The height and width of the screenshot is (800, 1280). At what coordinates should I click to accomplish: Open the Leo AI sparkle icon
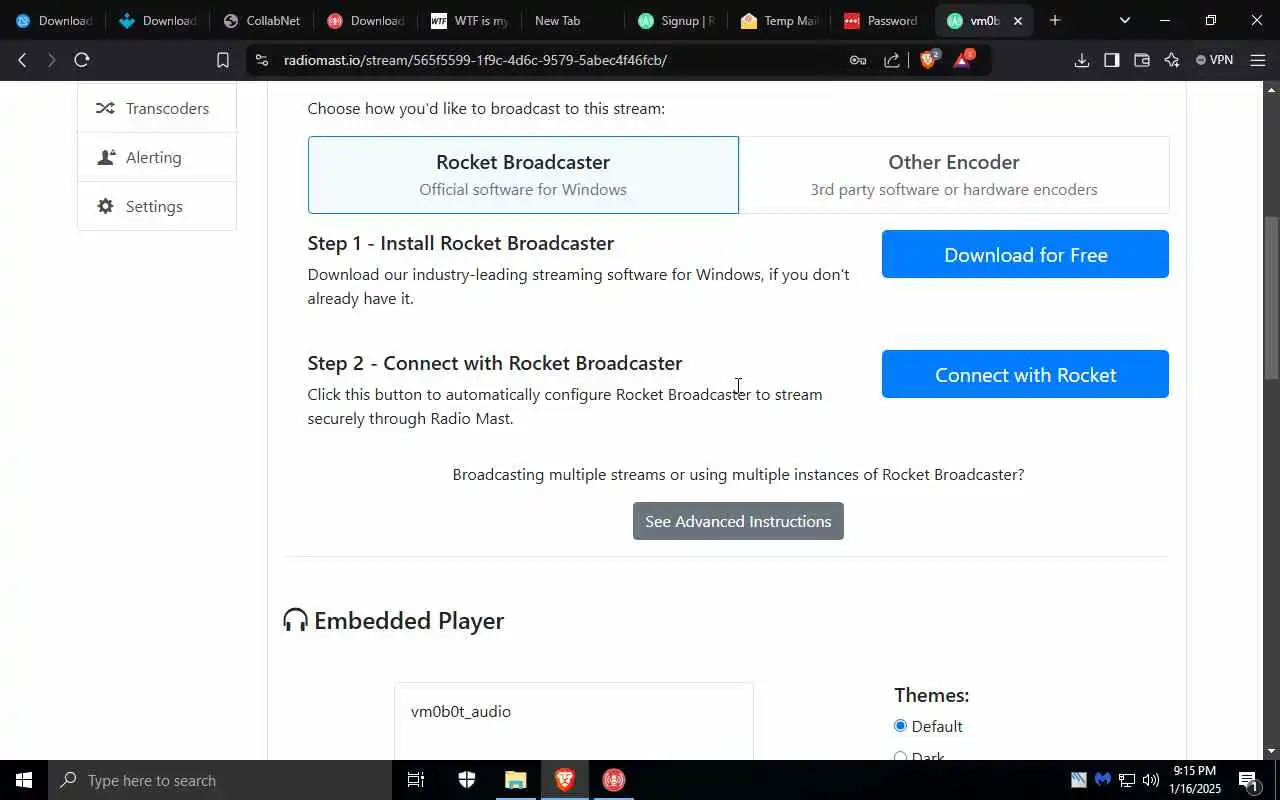tap(1172, 60)
